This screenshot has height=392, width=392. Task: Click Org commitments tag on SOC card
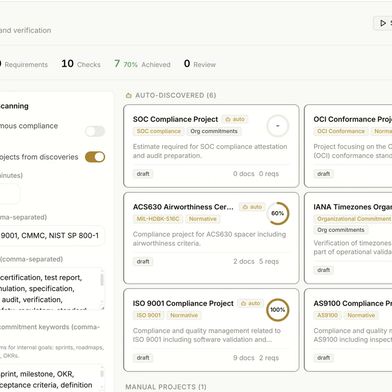[214, 131]
